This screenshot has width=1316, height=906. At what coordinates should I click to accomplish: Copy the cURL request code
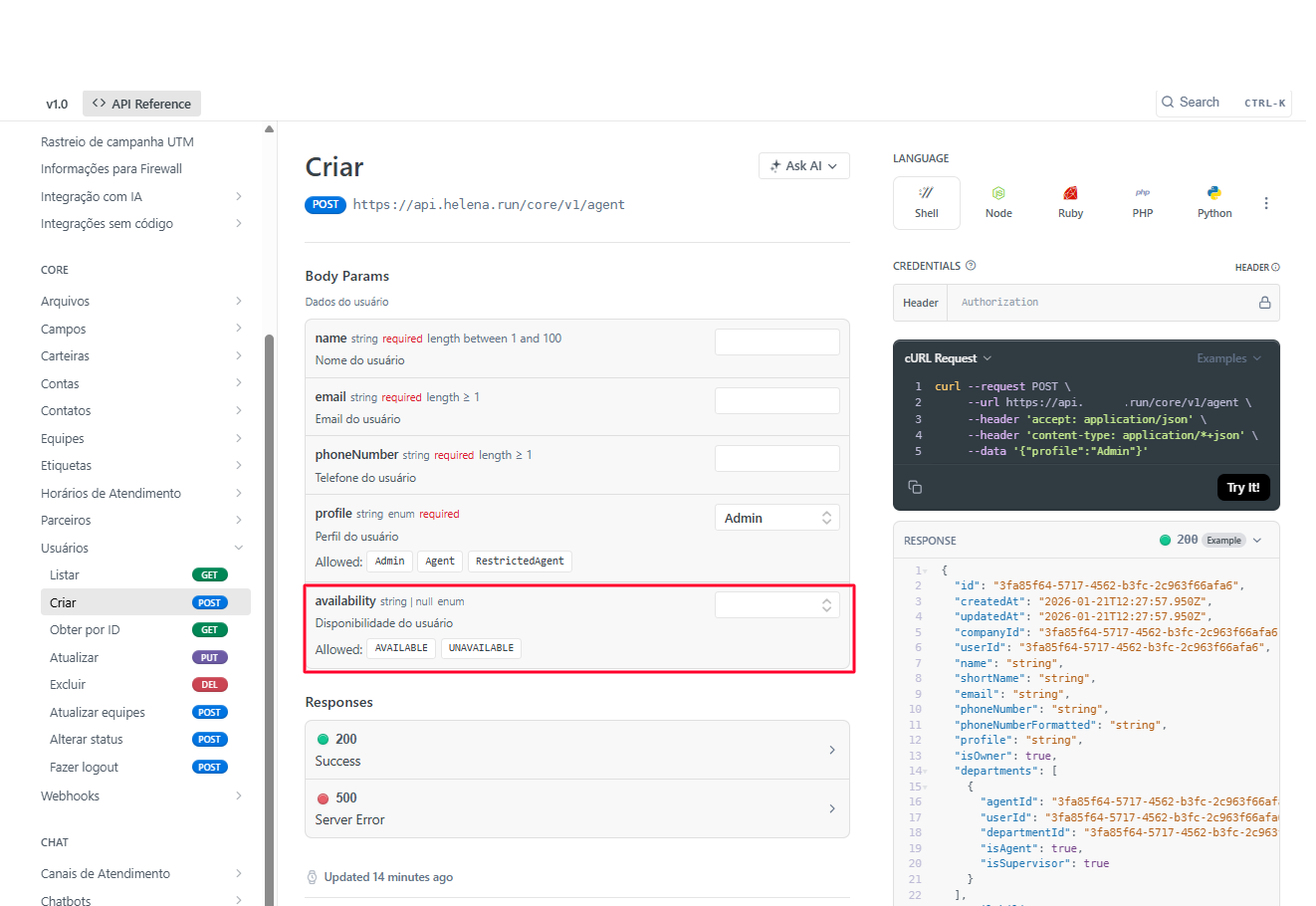coord(915,487)
